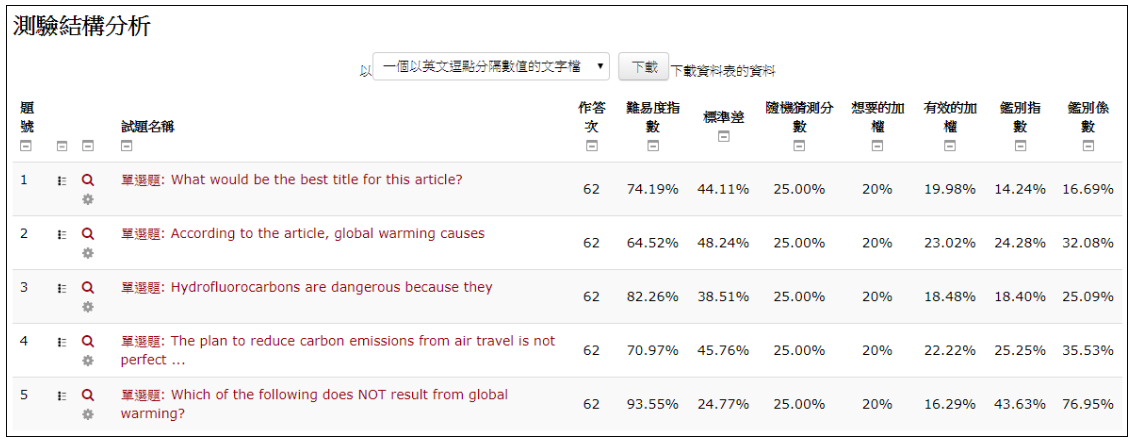Preview question 3 with magnifier icon
The image size is (1135, 442).
point(88,288)
